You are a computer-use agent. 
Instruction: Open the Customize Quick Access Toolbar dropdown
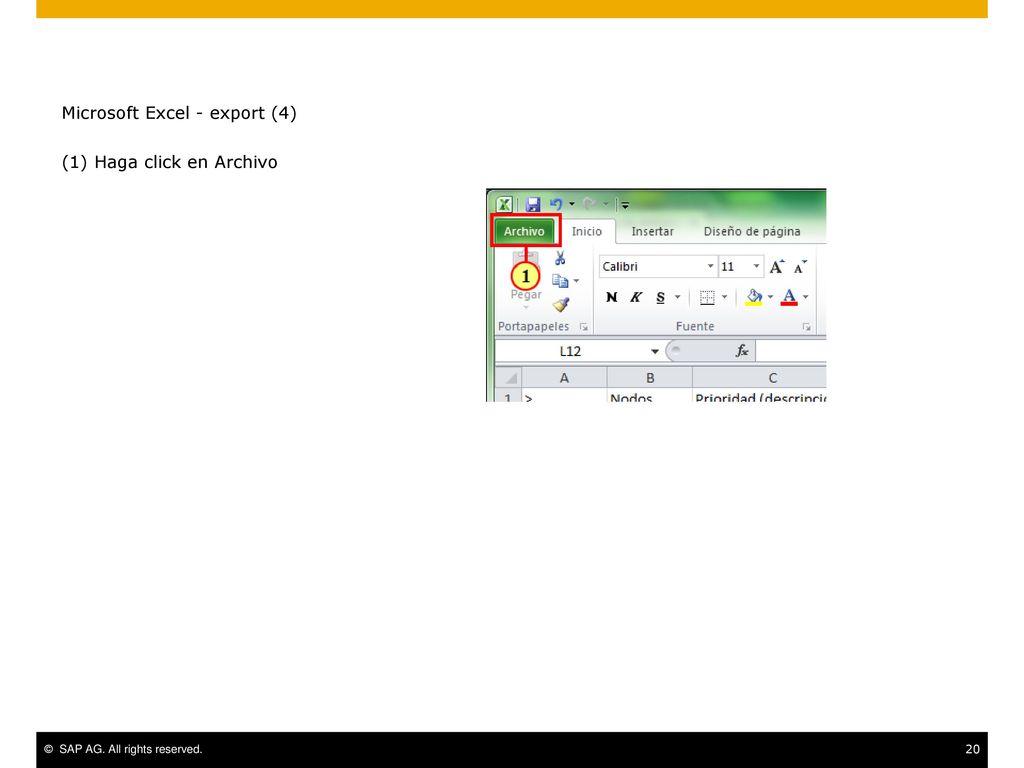tap(625, 204)
